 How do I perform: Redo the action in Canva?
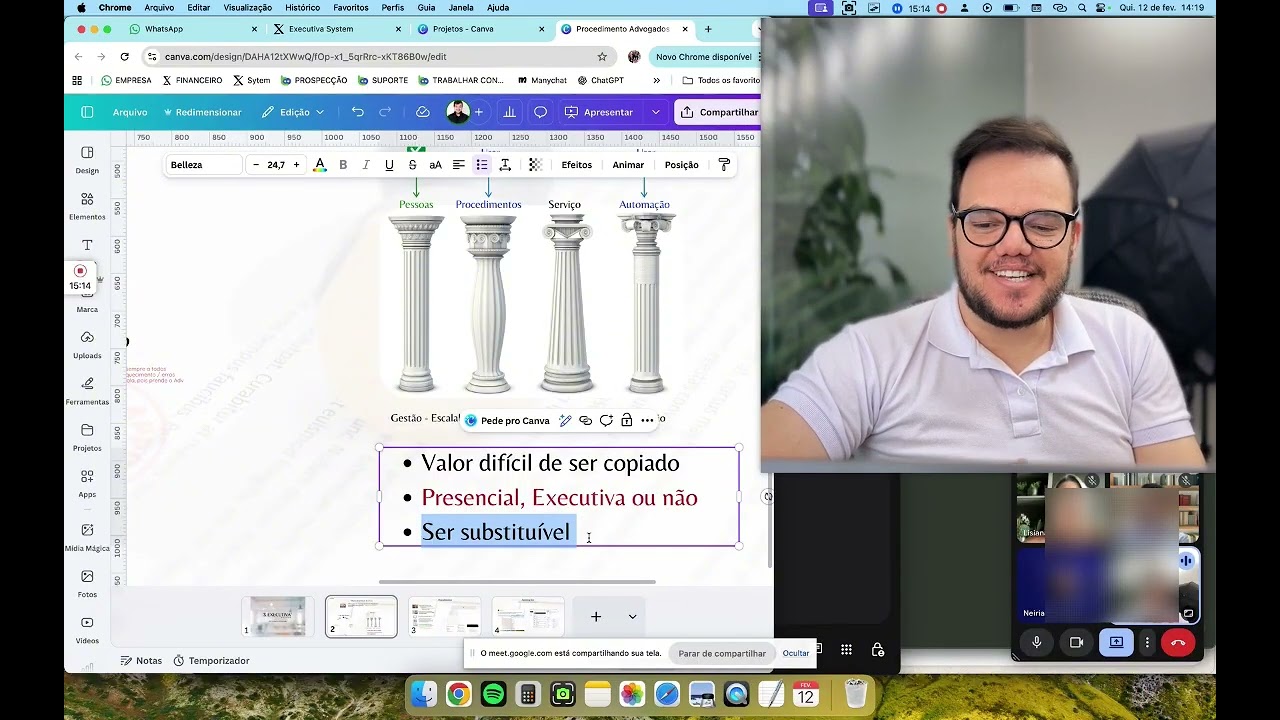(385, 112)
